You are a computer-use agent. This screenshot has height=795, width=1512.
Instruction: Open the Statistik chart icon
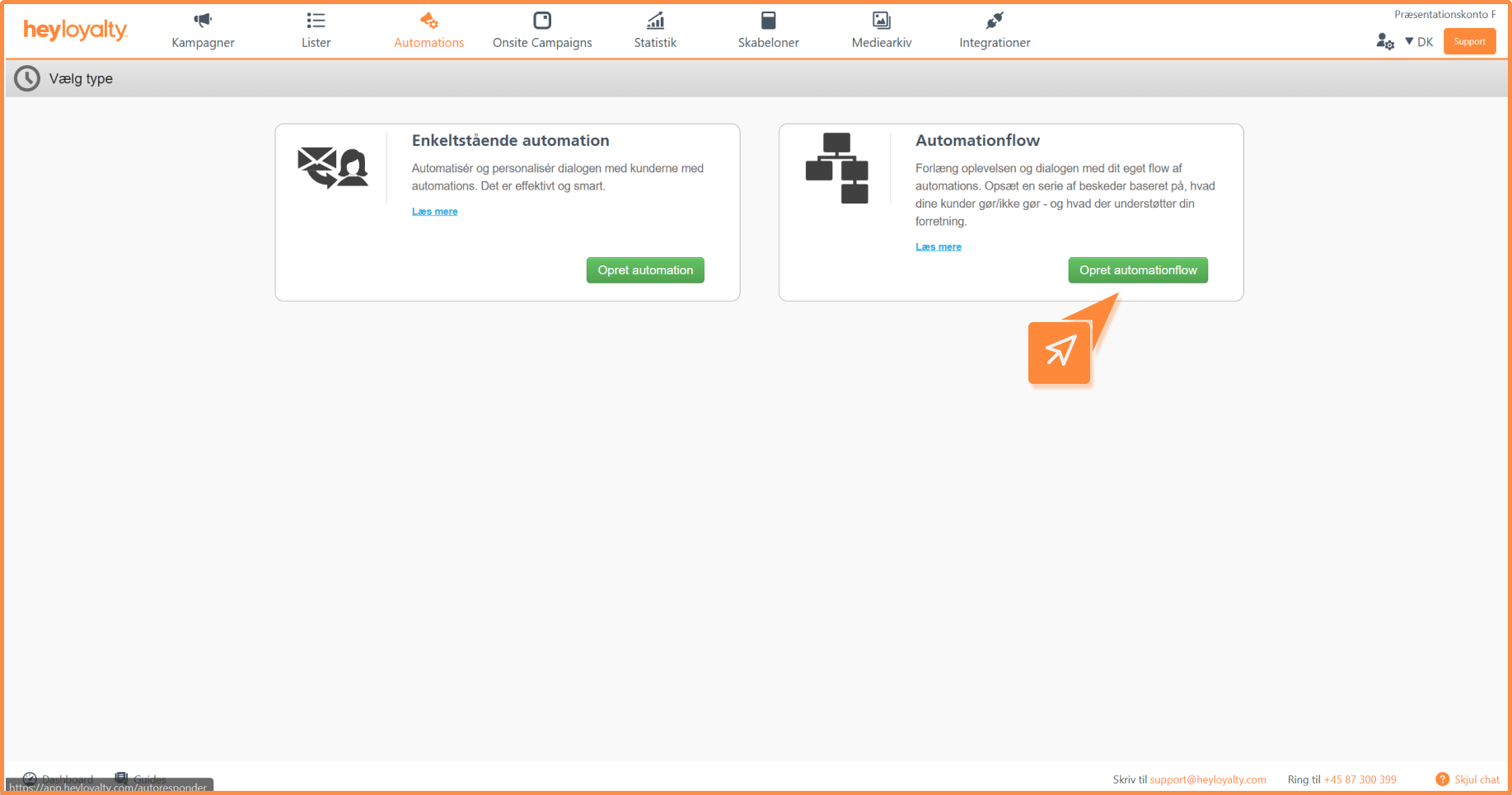click(655, 21)
